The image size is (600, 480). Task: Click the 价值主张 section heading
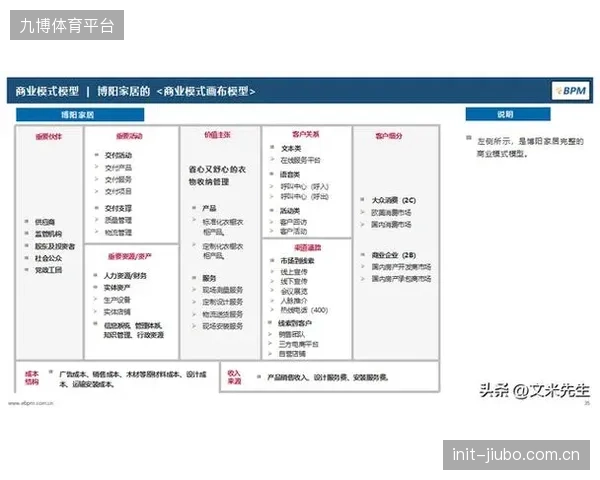[217, 135]
